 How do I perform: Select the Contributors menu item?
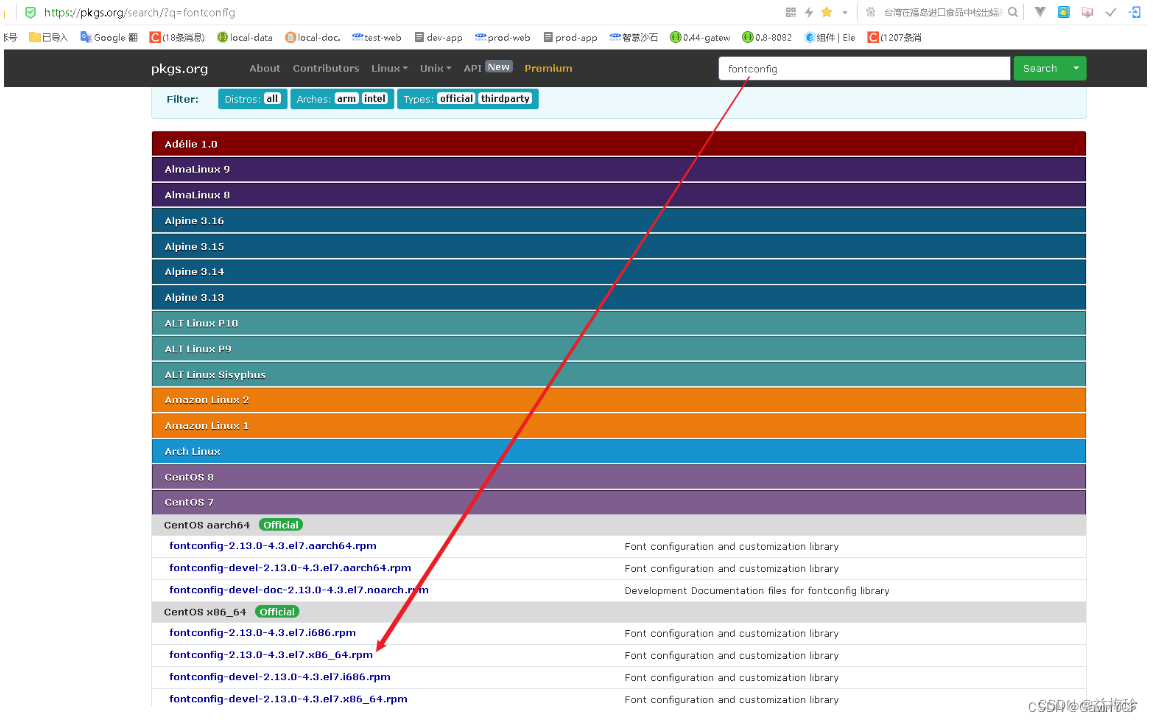[325, 68]
